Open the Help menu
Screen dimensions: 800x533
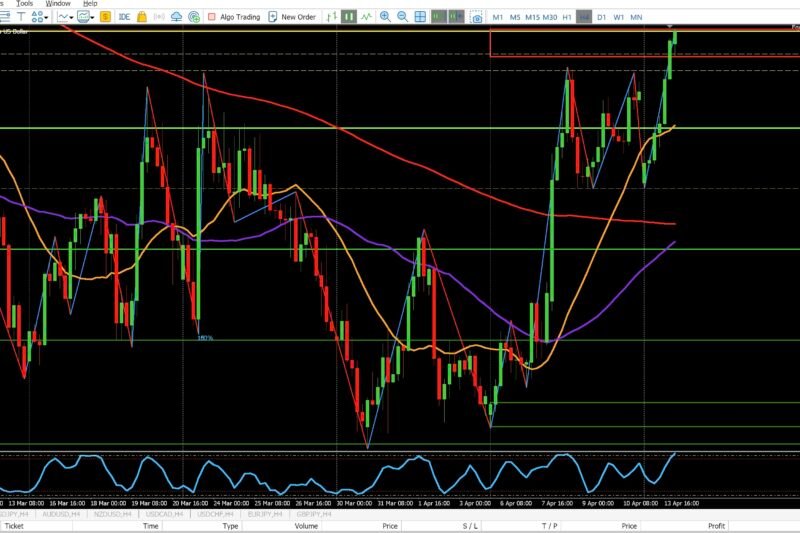pos(90,3)
